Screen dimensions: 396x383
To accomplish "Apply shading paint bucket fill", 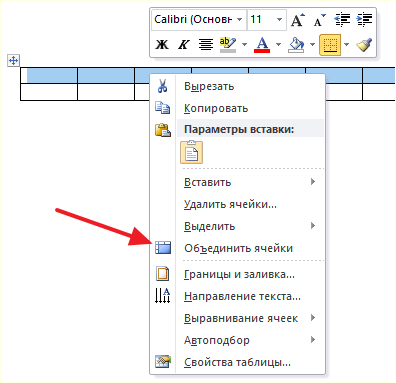I will click(296, 44).
